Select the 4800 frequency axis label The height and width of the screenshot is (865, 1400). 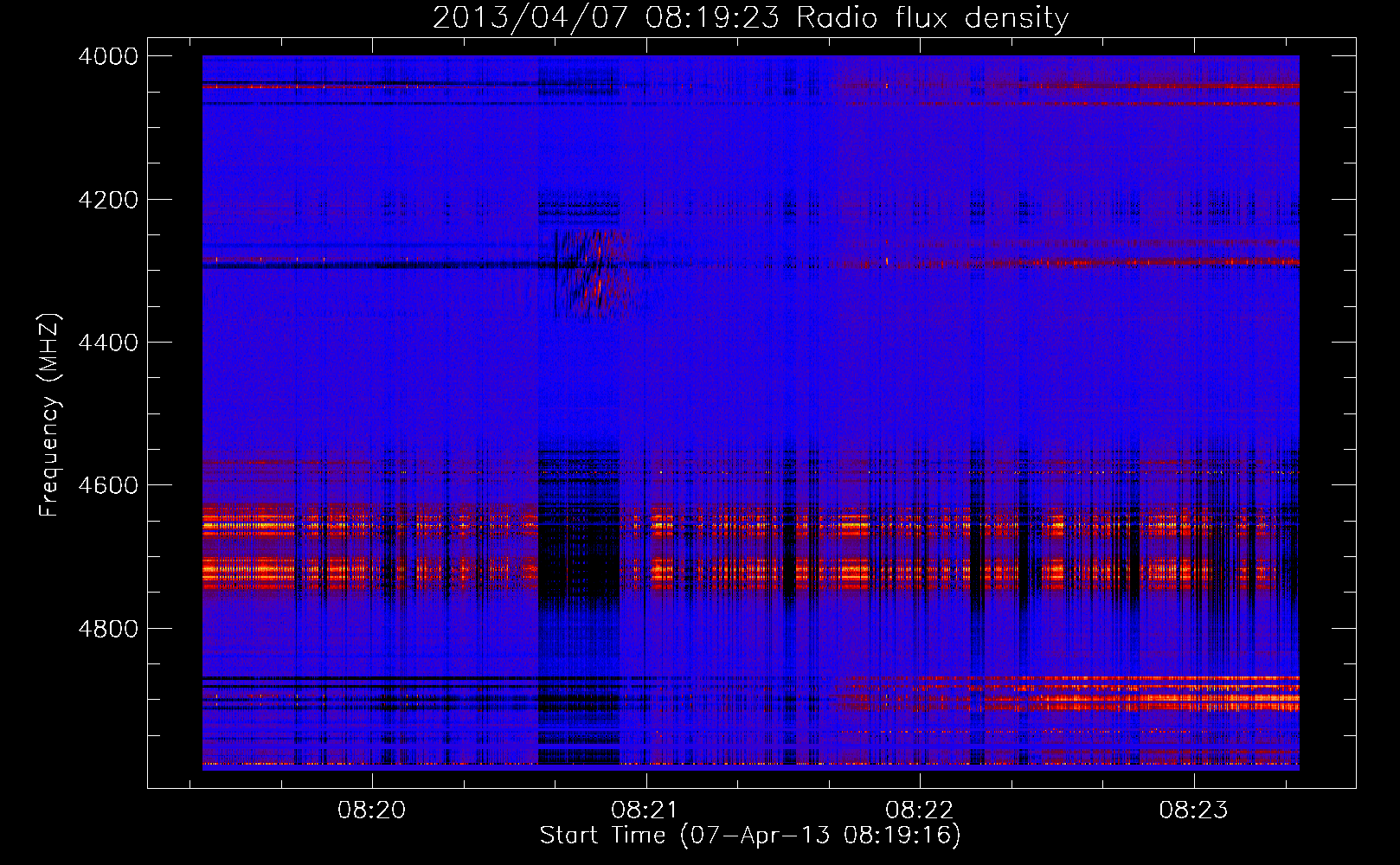[108, 629]
